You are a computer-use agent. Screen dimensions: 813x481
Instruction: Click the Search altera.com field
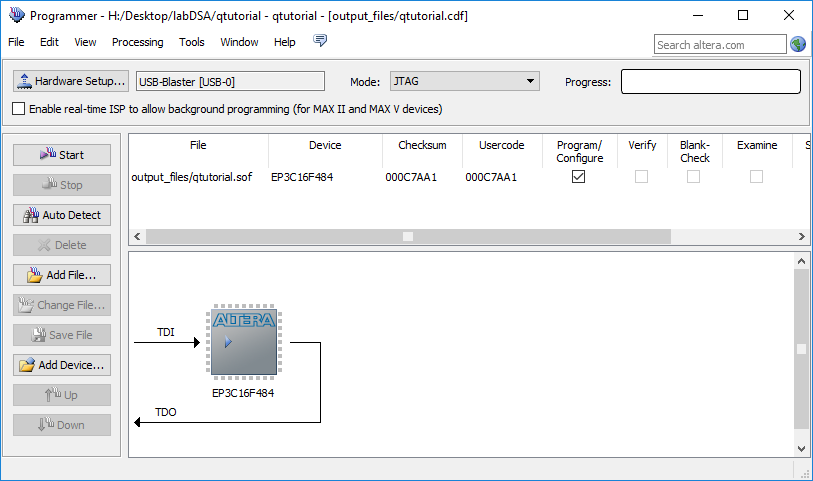point(720,45)
